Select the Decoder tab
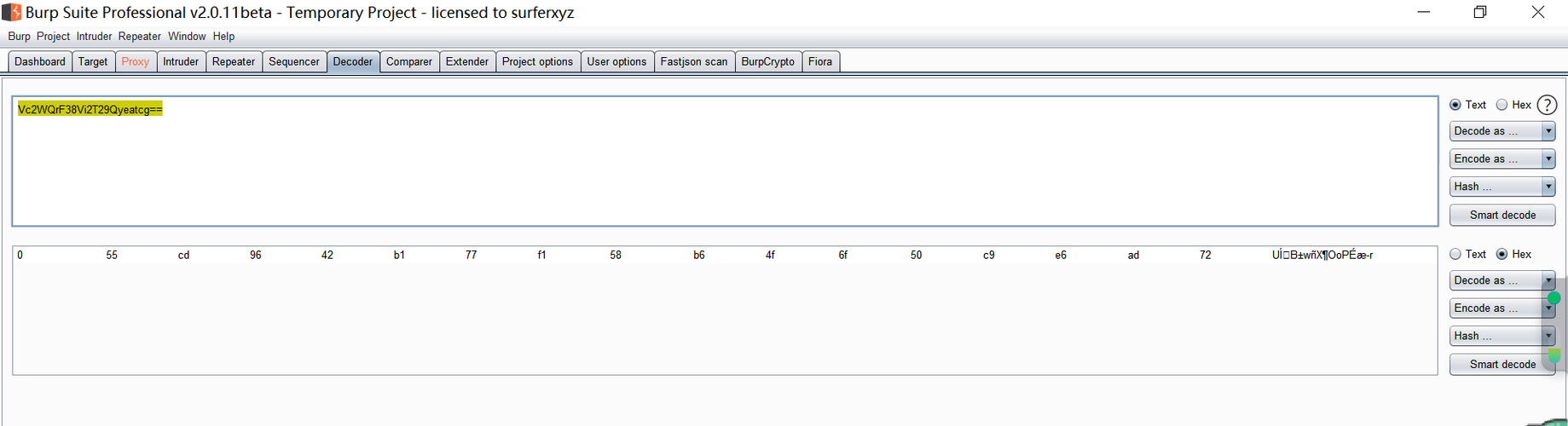The image size is (1568, 426). coord(353,61)
